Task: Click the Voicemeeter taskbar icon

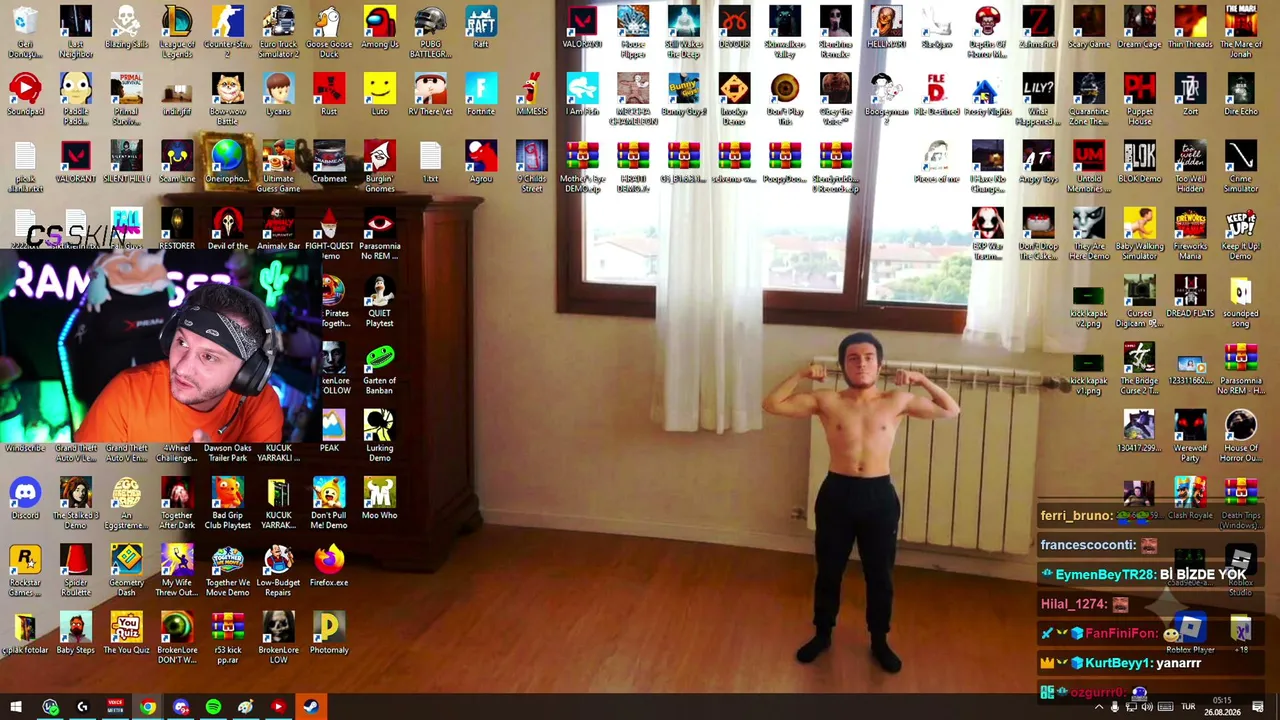Action: pos(115,707)
